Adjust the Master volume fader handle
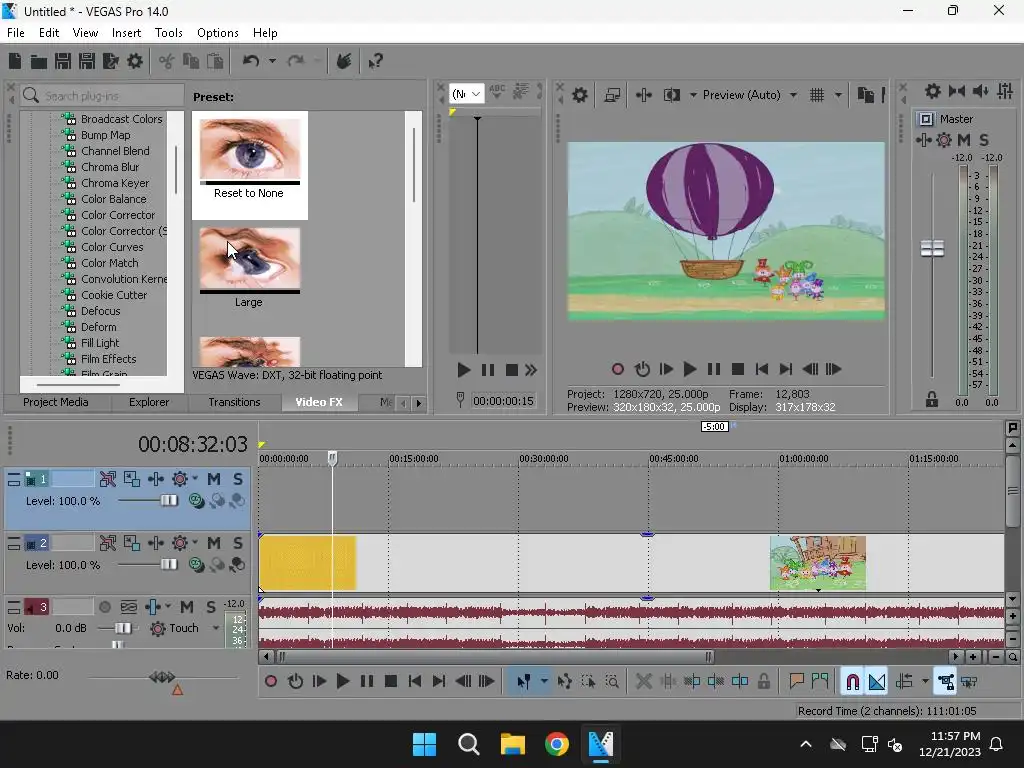 [x=932, y=248]
